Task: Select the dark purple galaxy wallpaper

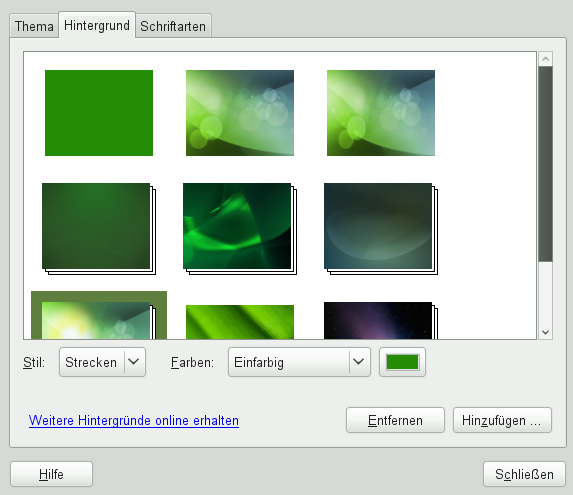Action: (381, 320)
